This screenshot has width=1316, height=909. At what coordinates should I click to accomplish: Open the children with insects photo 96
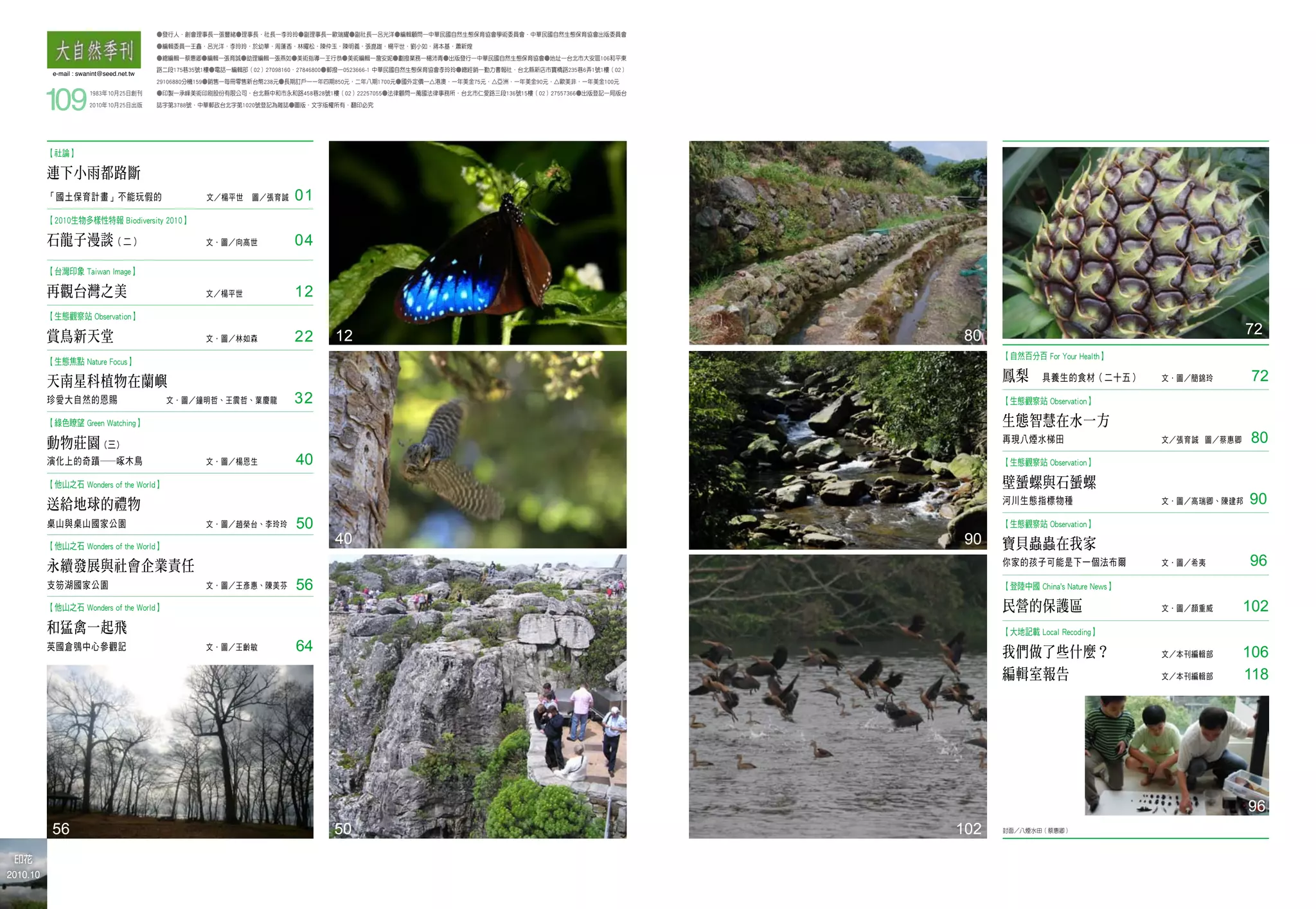(x=1176, y=755)
